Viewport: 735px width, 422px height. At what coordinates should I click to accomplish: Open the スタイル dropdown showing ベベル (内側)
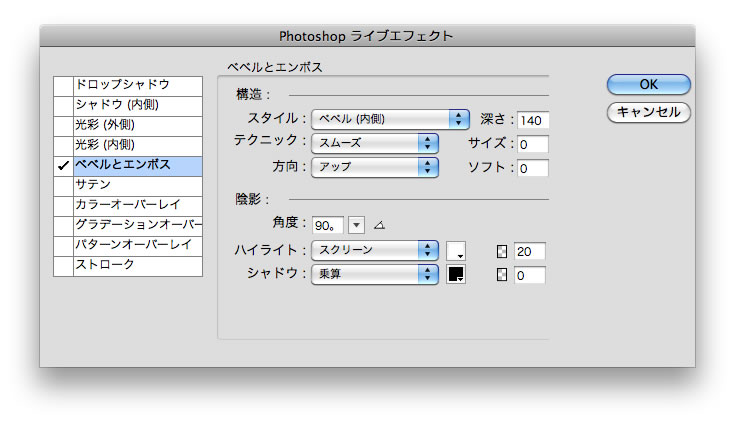tap(390, 119)
